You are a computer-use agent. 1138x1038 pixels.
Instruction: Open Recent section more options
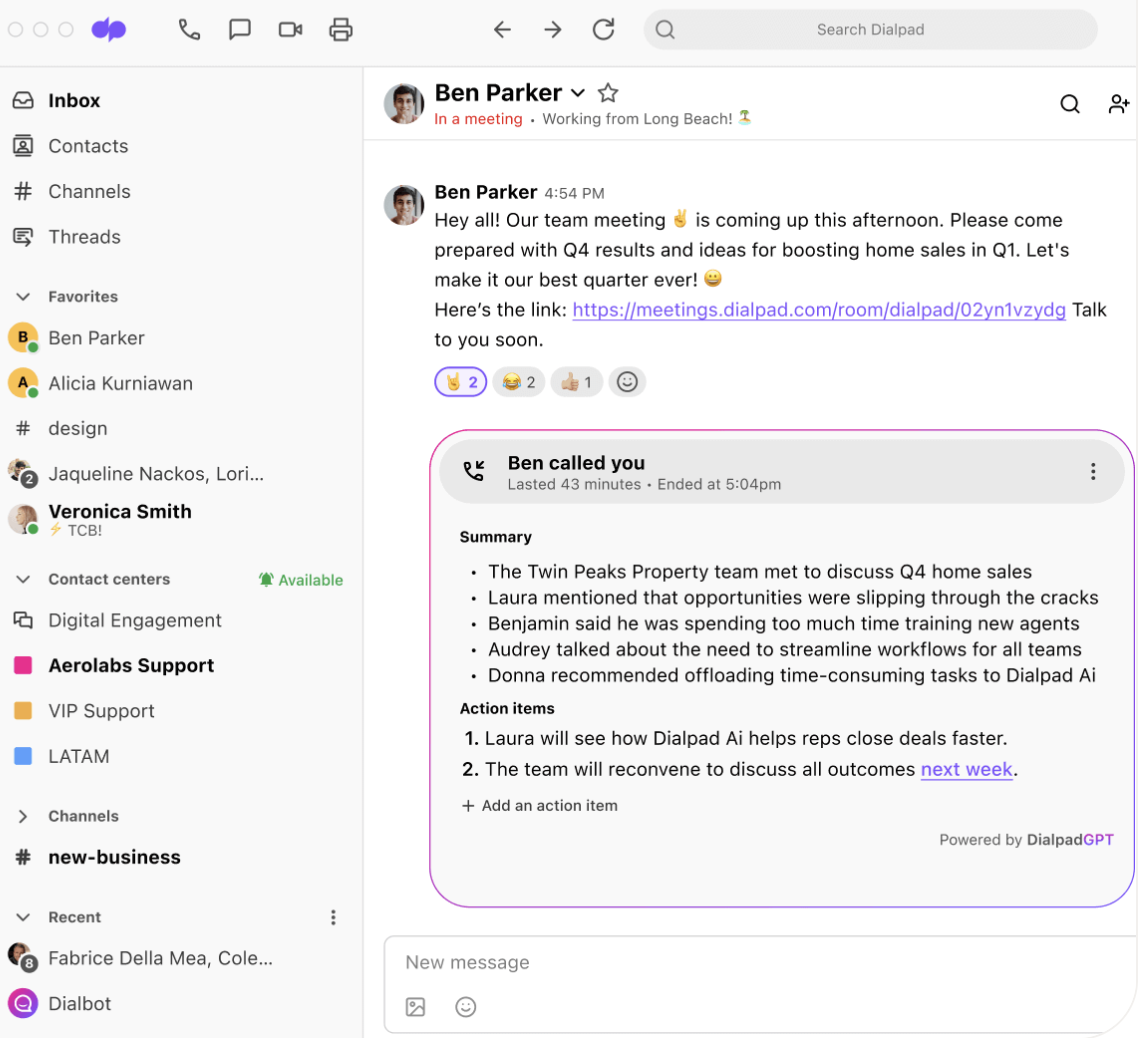(333, 918)
